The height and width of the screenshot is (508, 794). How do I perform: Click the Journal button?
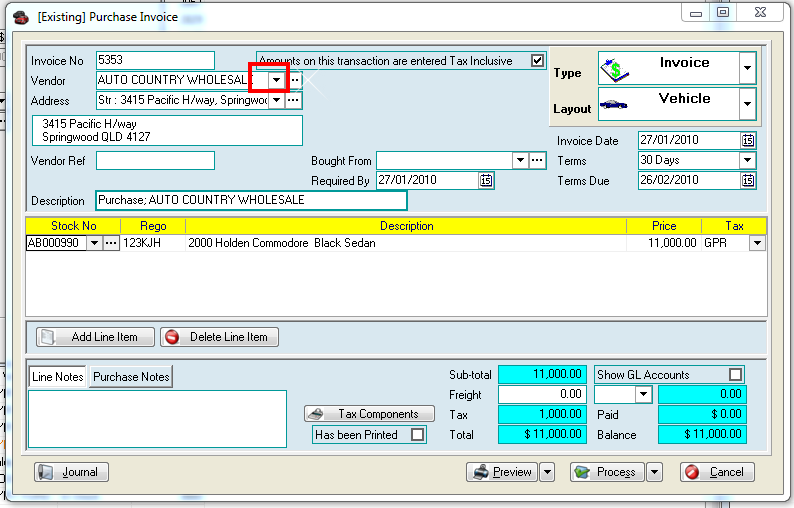pyautogui.click(x=71, y=472)
